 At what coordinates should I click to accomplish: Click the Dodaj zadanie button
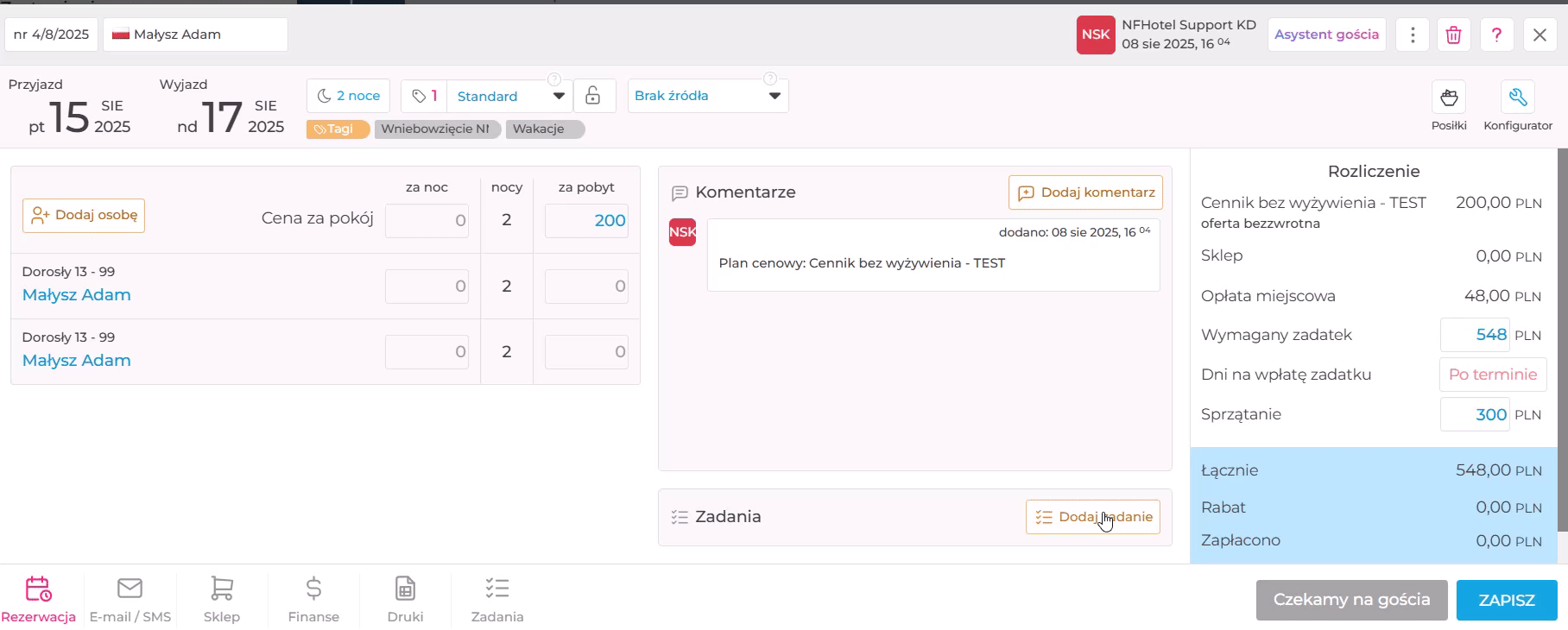(1093, 517)
